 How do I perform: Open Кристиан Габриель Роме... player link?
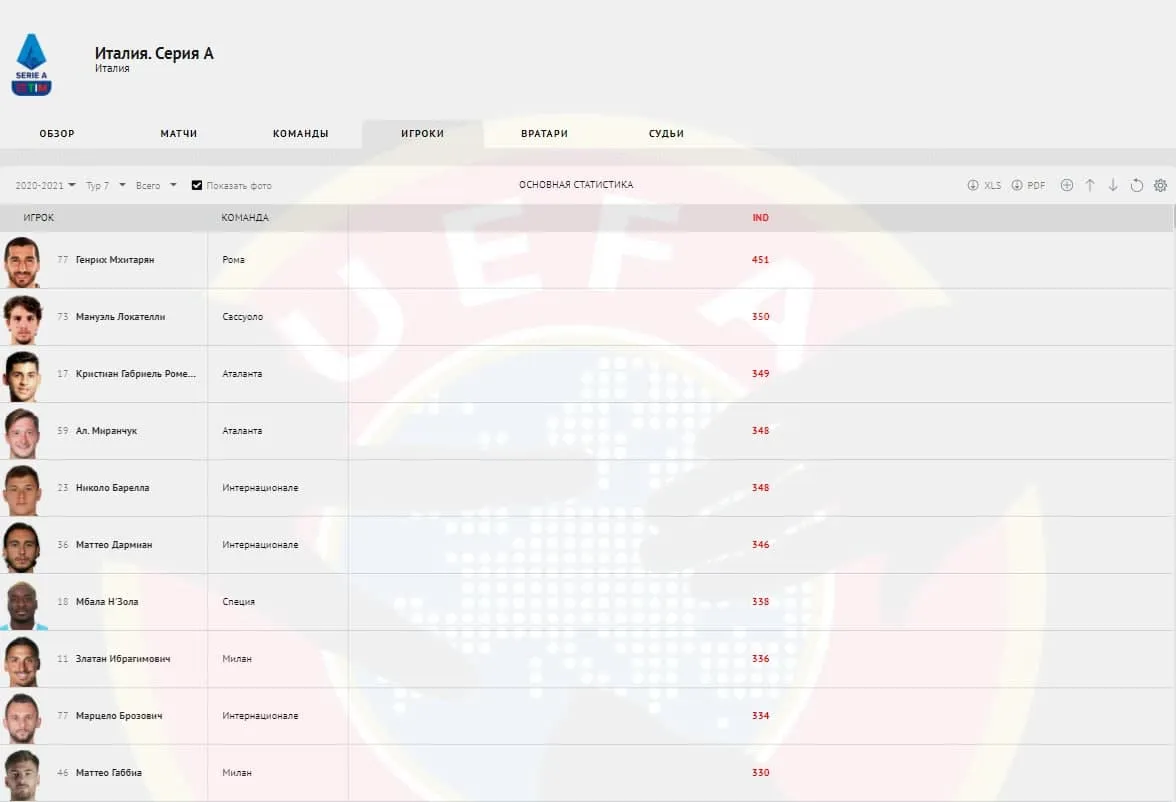[136, 374]
